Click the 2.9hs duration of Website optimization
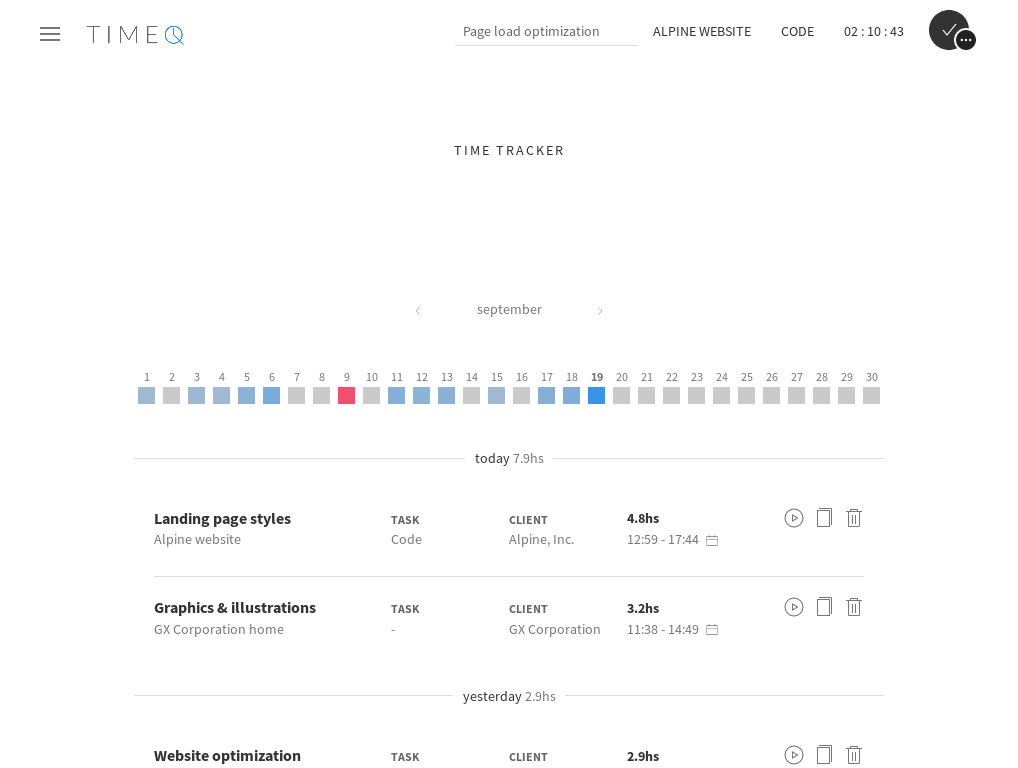This screenshot has width=1018, height=768. [x=643, y=756]
